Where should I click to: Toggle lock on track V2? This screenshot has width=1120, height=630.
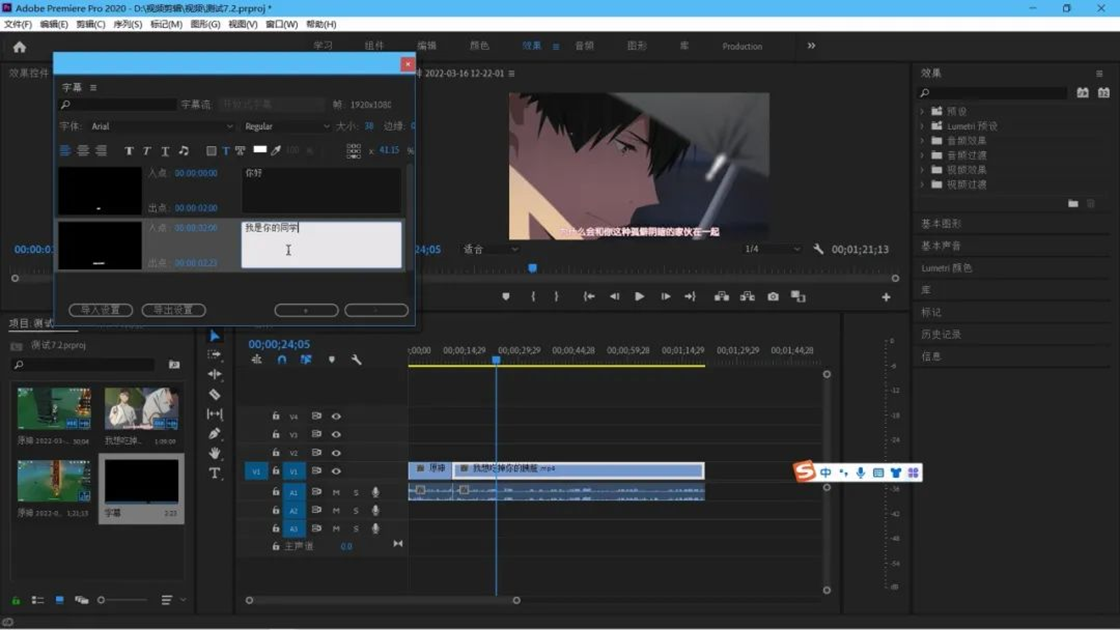[x=276, y=452]
